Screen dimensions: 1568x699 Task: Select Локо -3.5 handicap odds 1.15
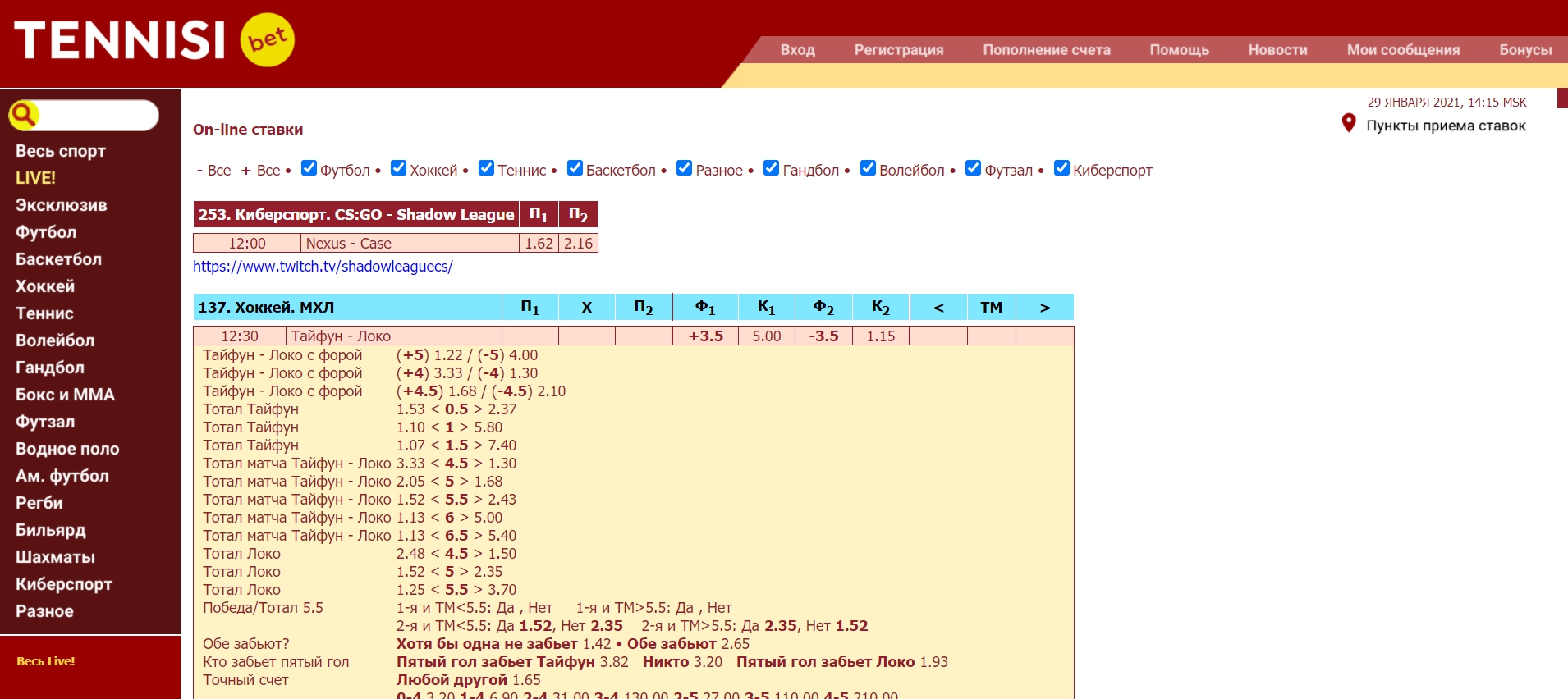[881, 336]
